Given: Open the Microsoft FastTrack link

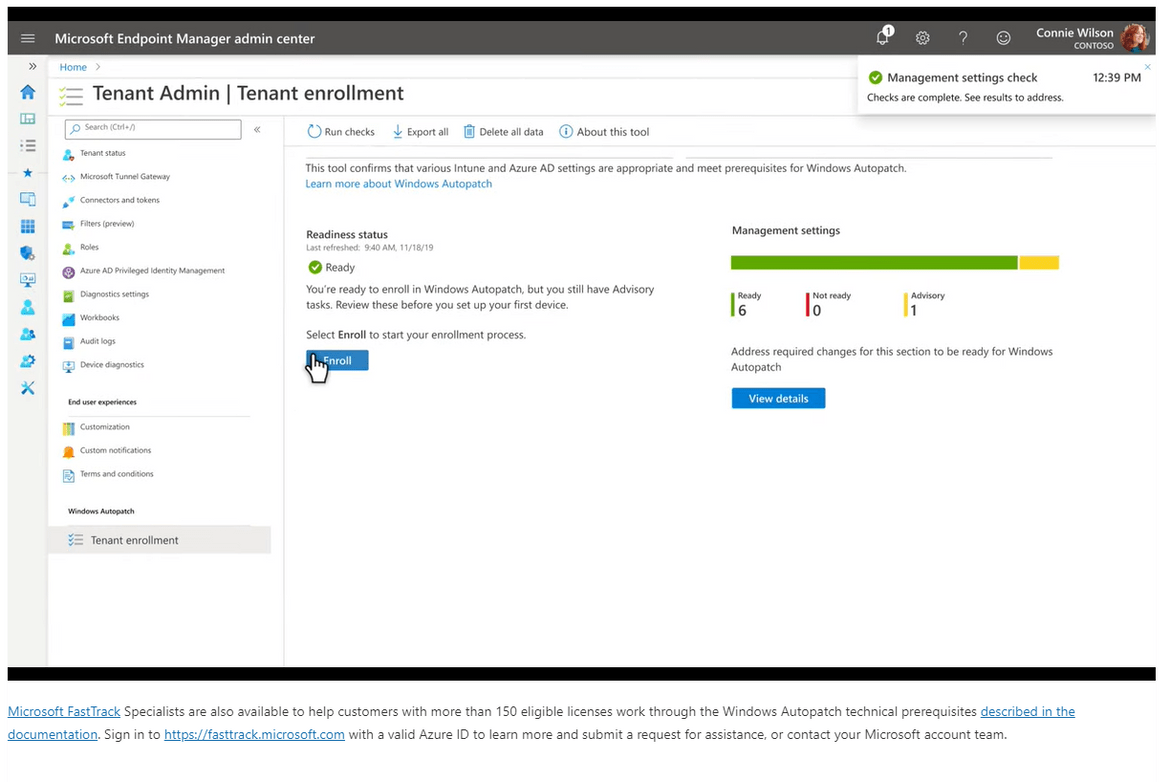Looking at the screenshot, I should 63,712.
